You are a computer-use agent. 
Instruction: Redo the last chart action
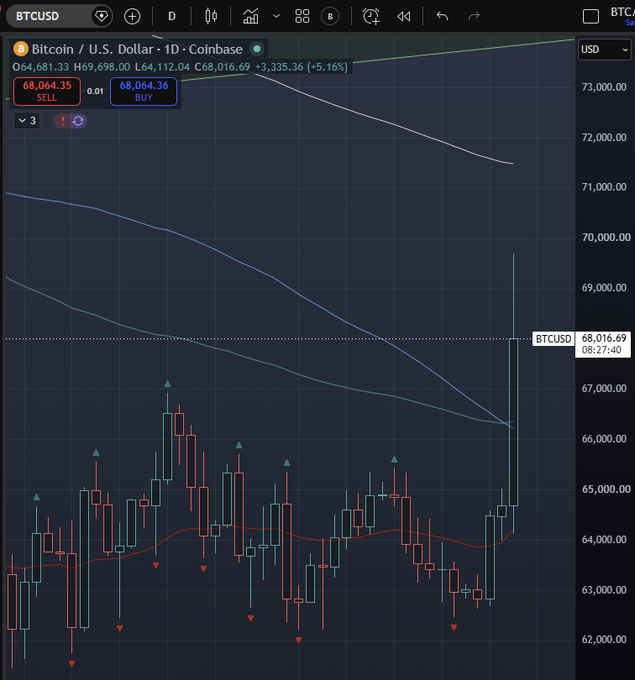(474, 16)
